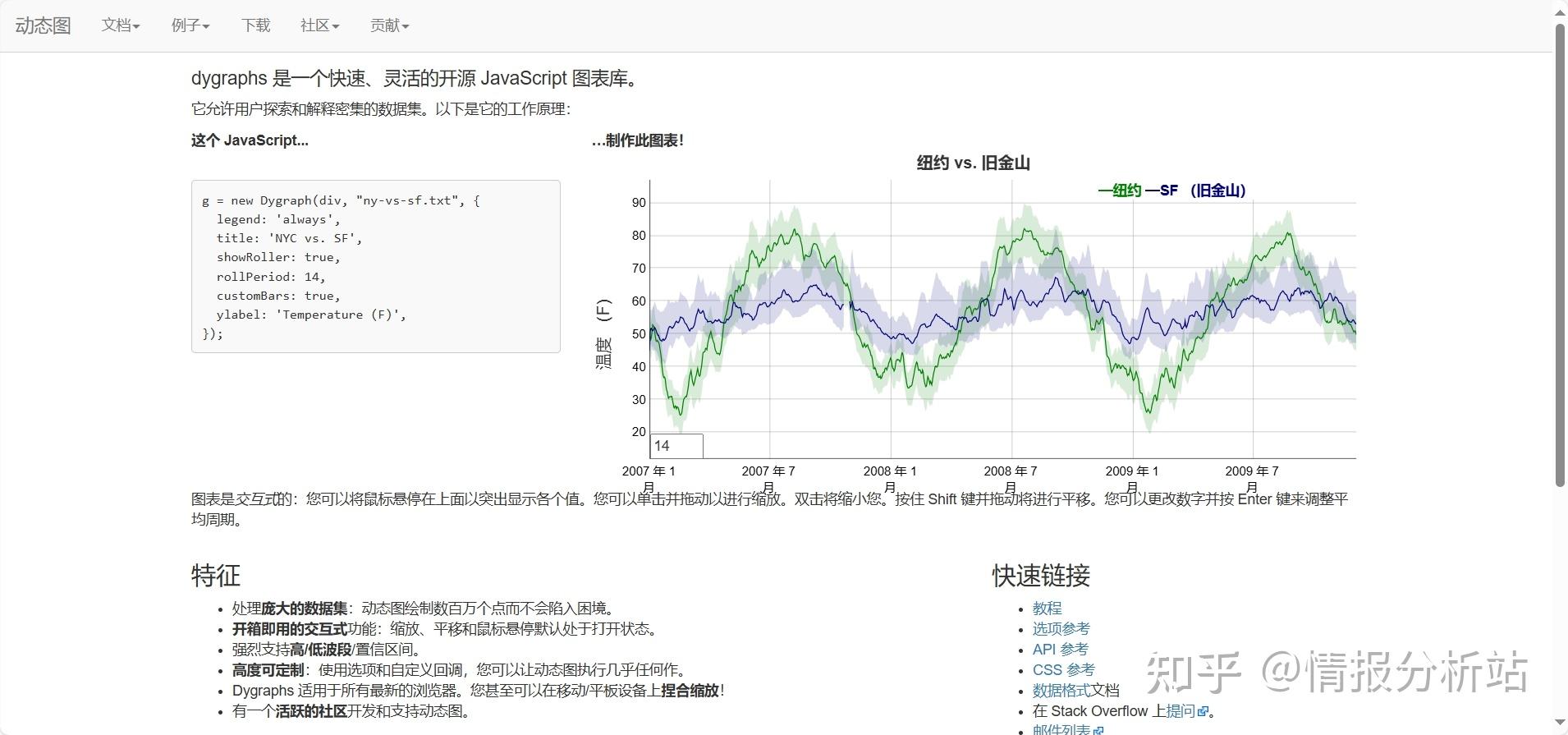Click the 纽约 legend entry in the chart
This screenshot has width=1568, height=735.
point(1120,191)
